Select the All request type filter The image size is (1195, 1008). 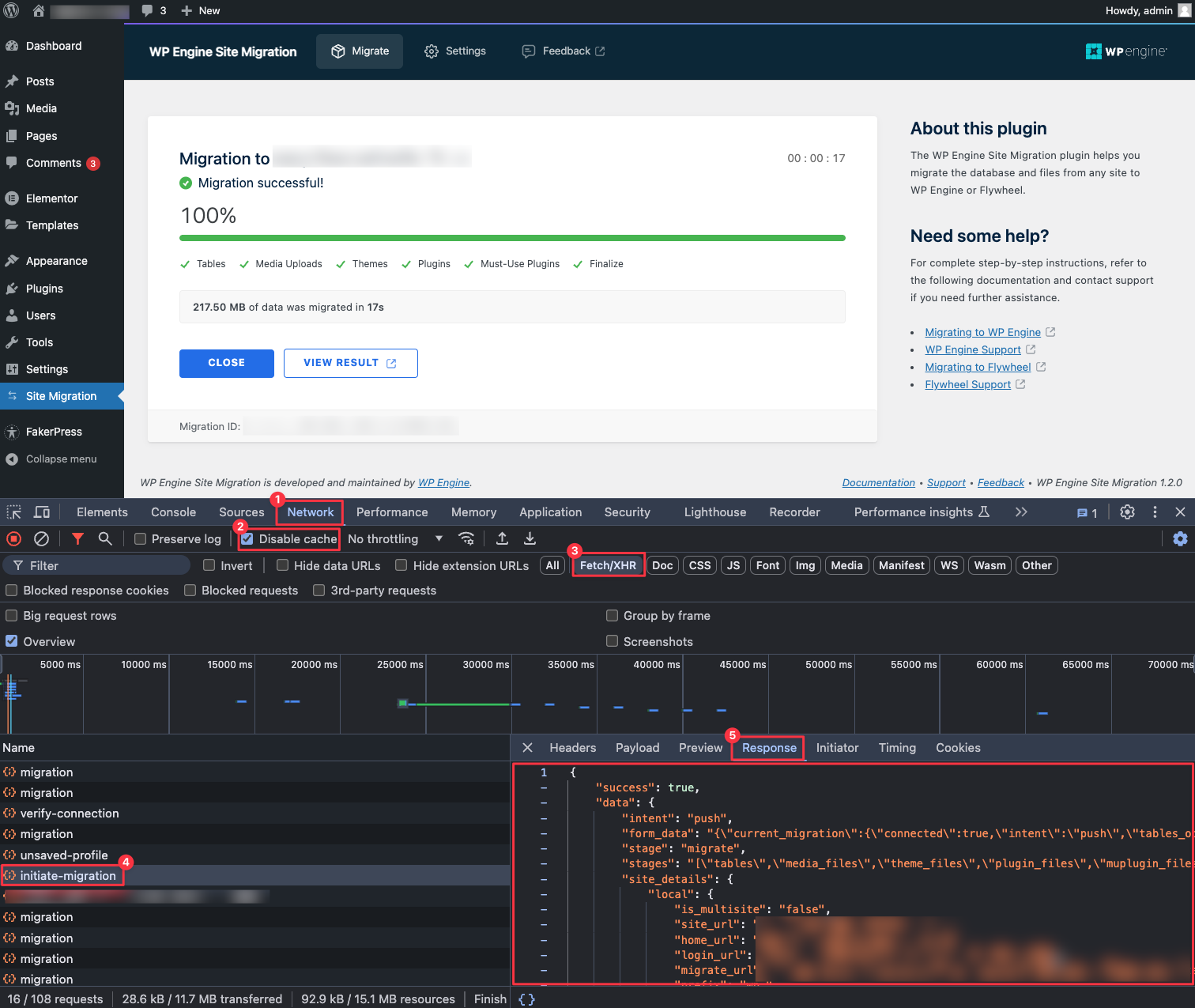pos(552,565)
